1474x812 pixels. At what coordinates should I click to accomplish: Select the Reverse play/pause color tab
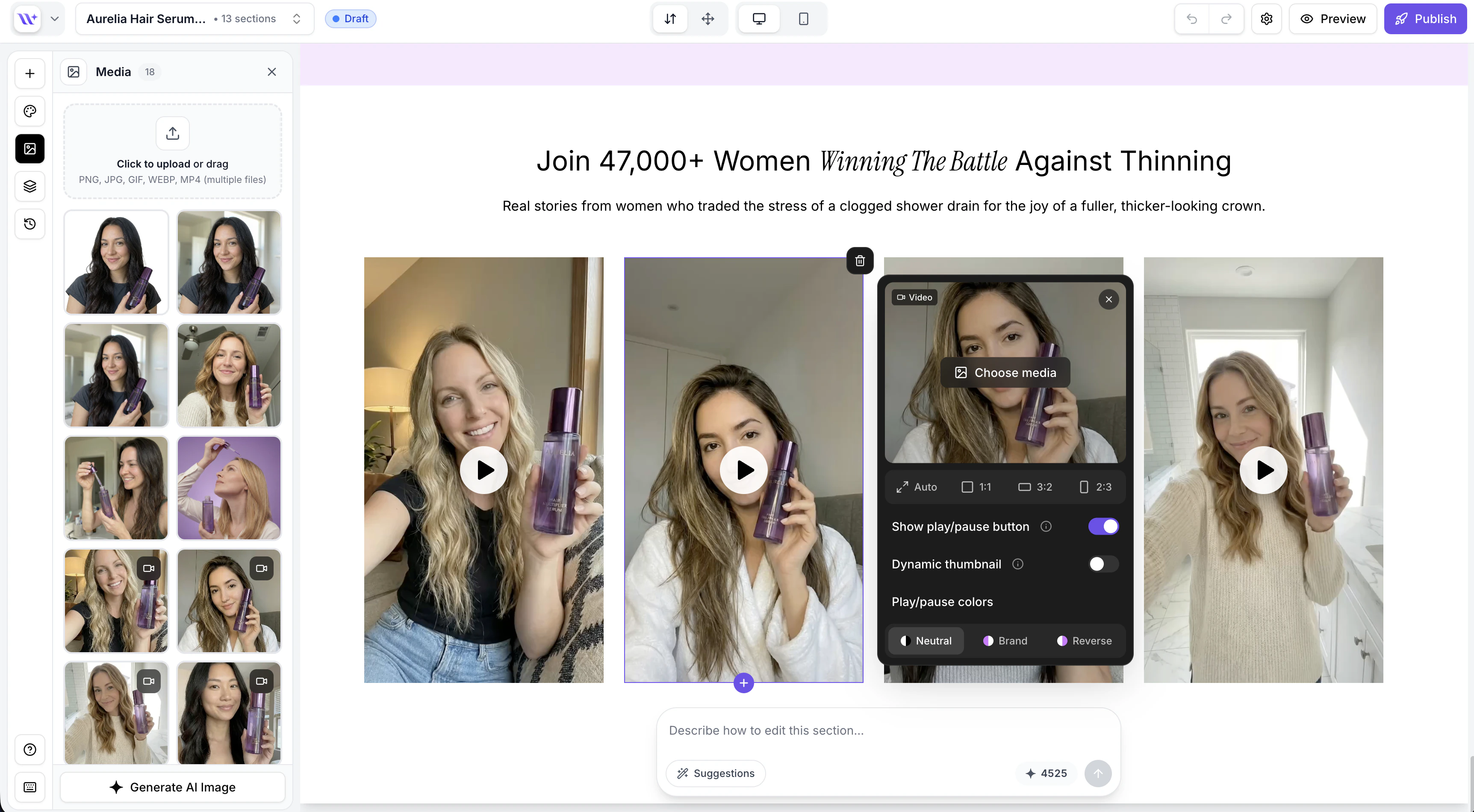point(1084,641)
